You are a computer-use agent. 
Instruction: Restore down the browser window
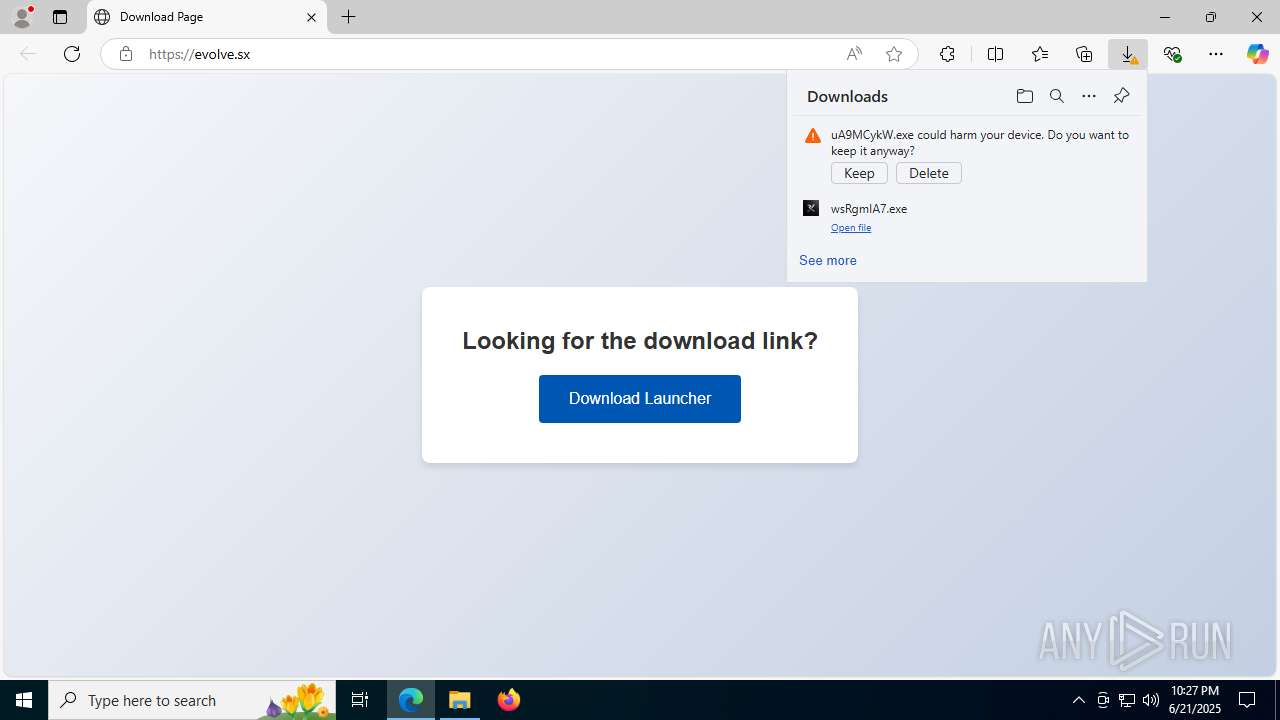pos(1211,17)
